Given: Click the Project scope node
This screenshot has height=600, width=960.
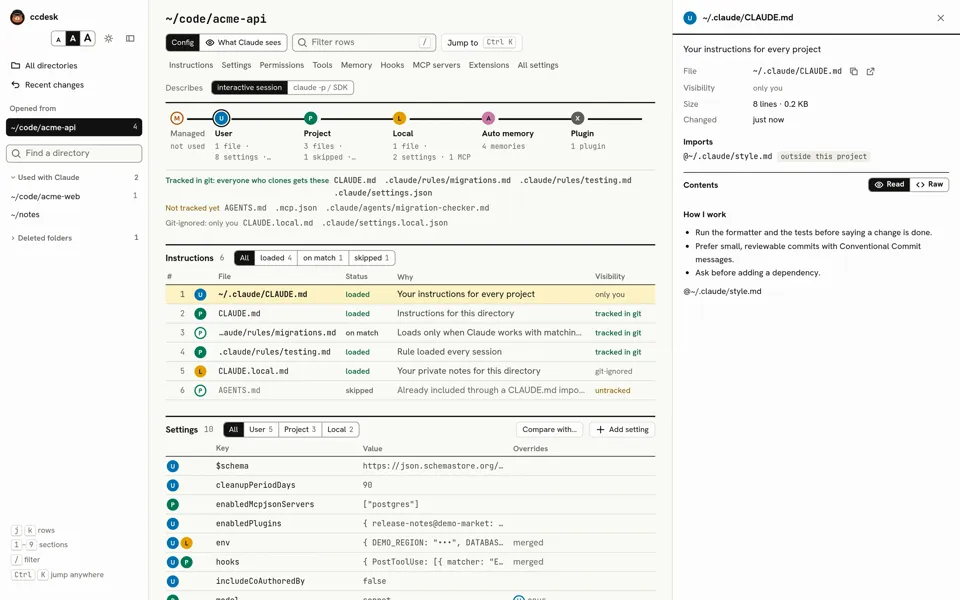Looking at the screenshot, I should coord(310,118).
